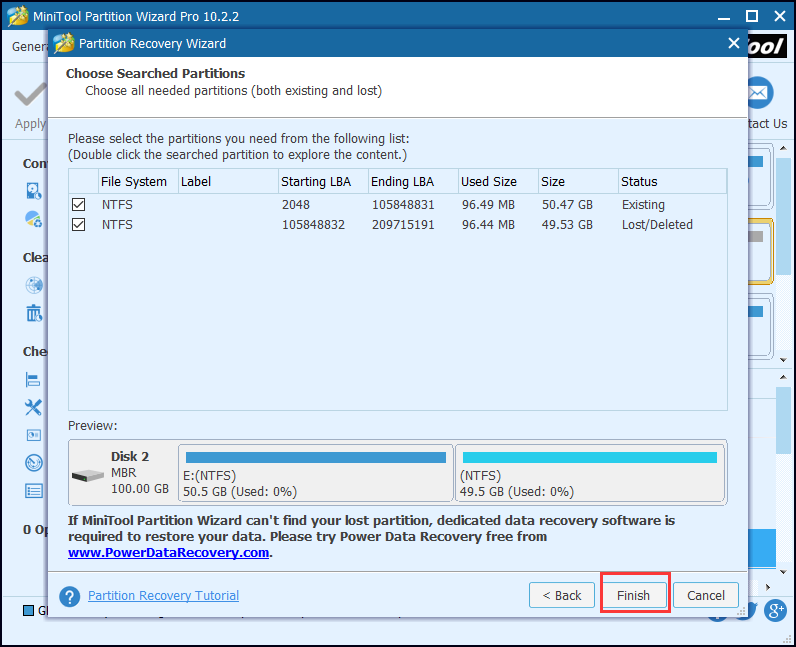Click the Delete All Partitions trash icon
The height and width of the screenshot is (647, 796).
point(34,313)
